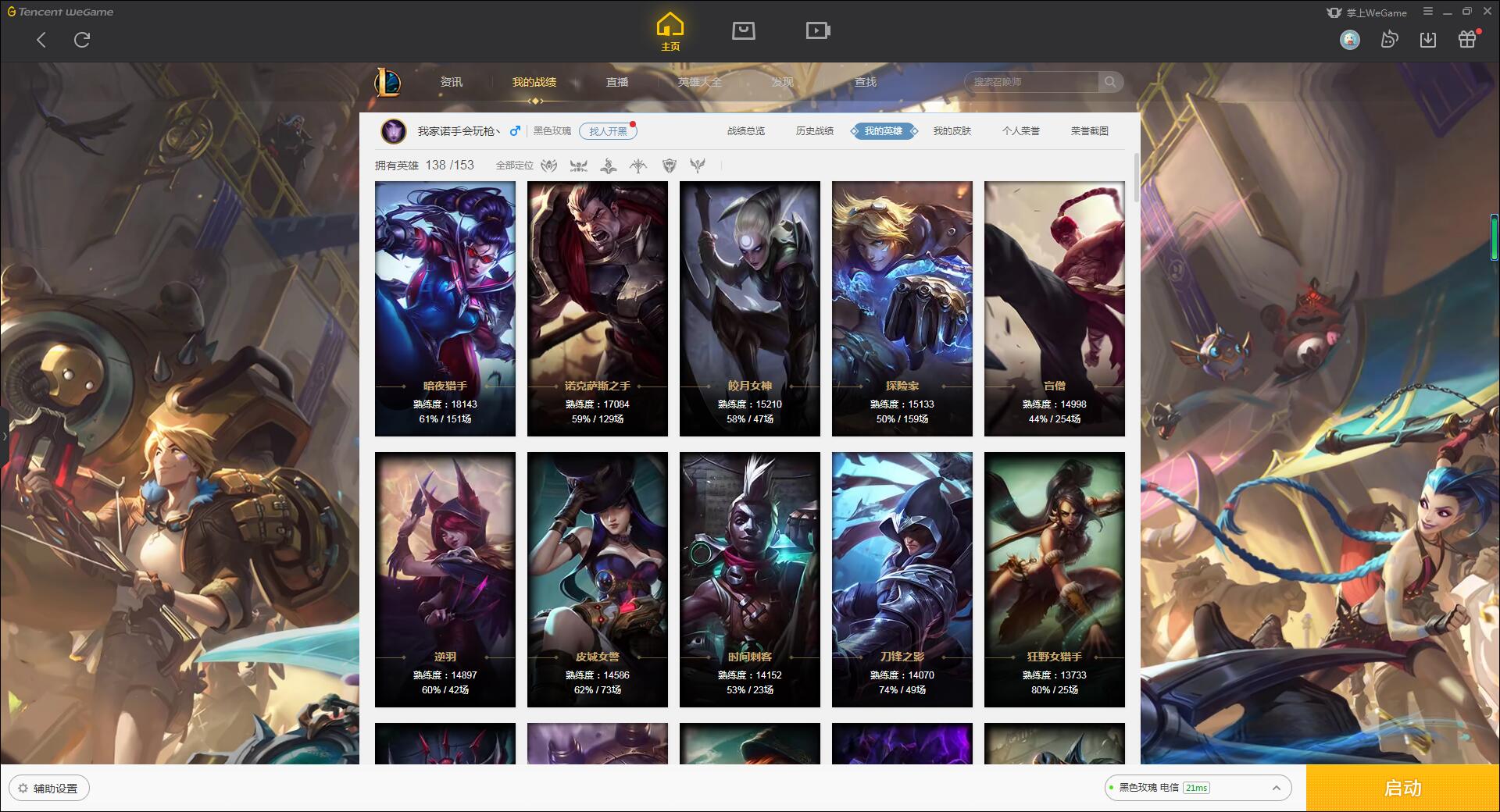Open the download manager icon
Screen dimensions: 1500x812
click(1428, 40)
